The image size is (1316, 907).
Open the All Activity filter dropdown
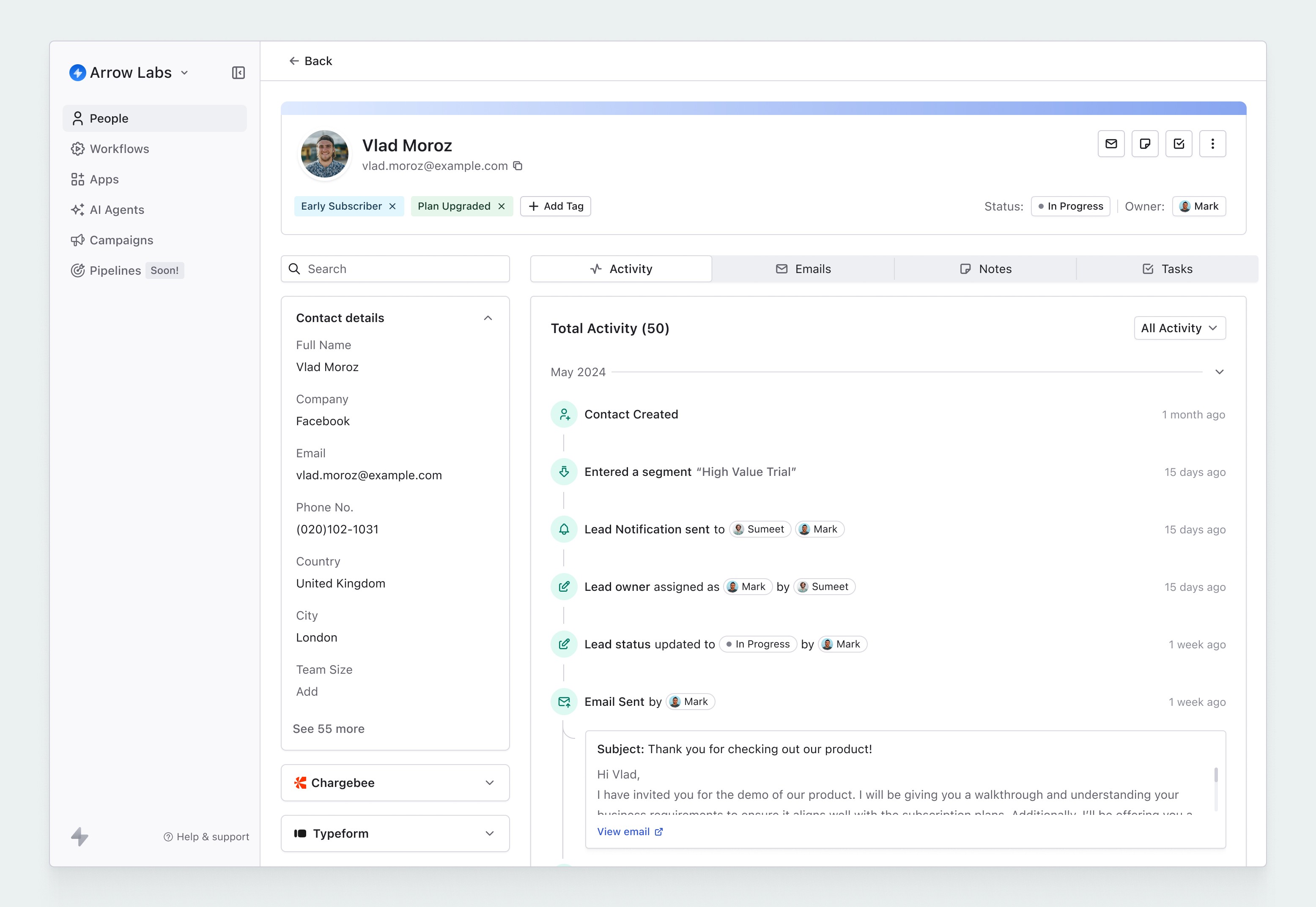point(1179,328)
